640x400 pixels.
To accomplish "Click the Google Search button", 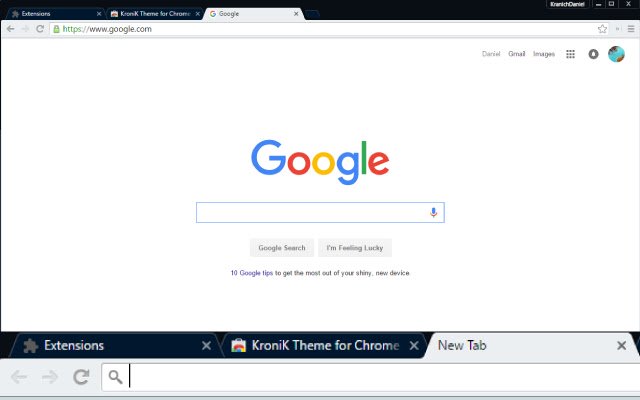I will pyautogui.click(x=282, y=248).
